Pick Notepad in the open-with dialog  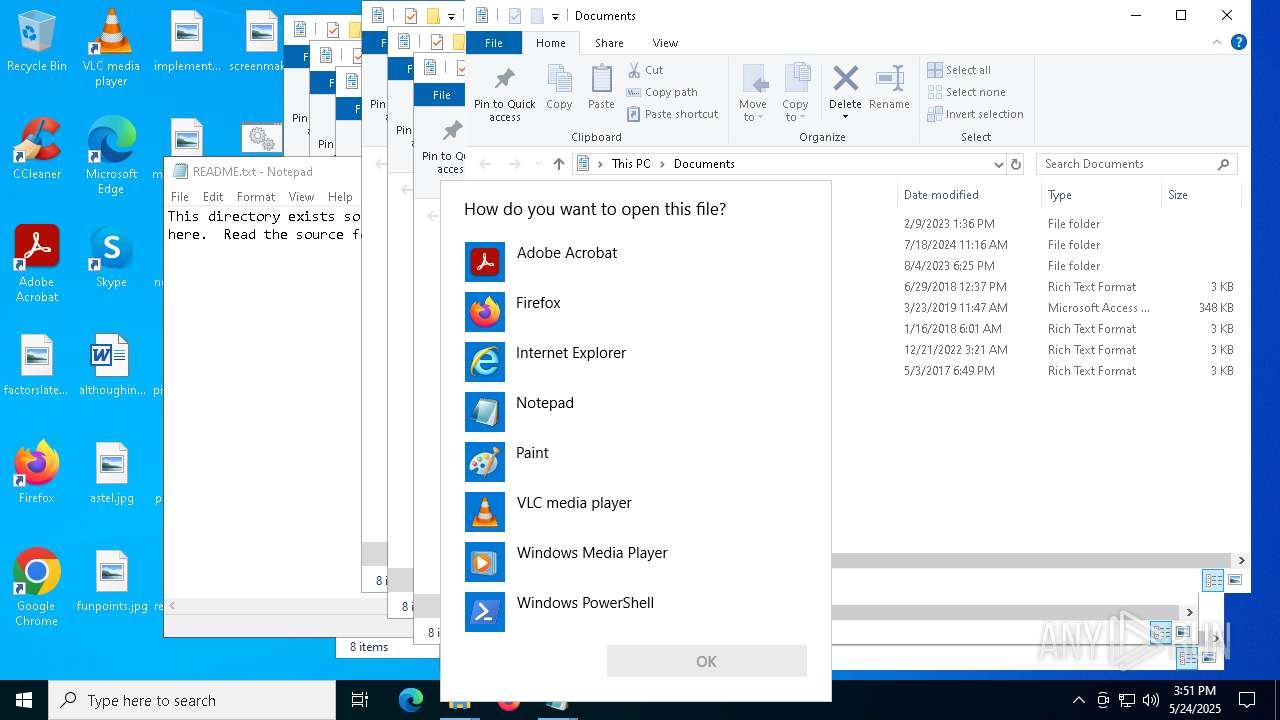[x=635, y=411]
